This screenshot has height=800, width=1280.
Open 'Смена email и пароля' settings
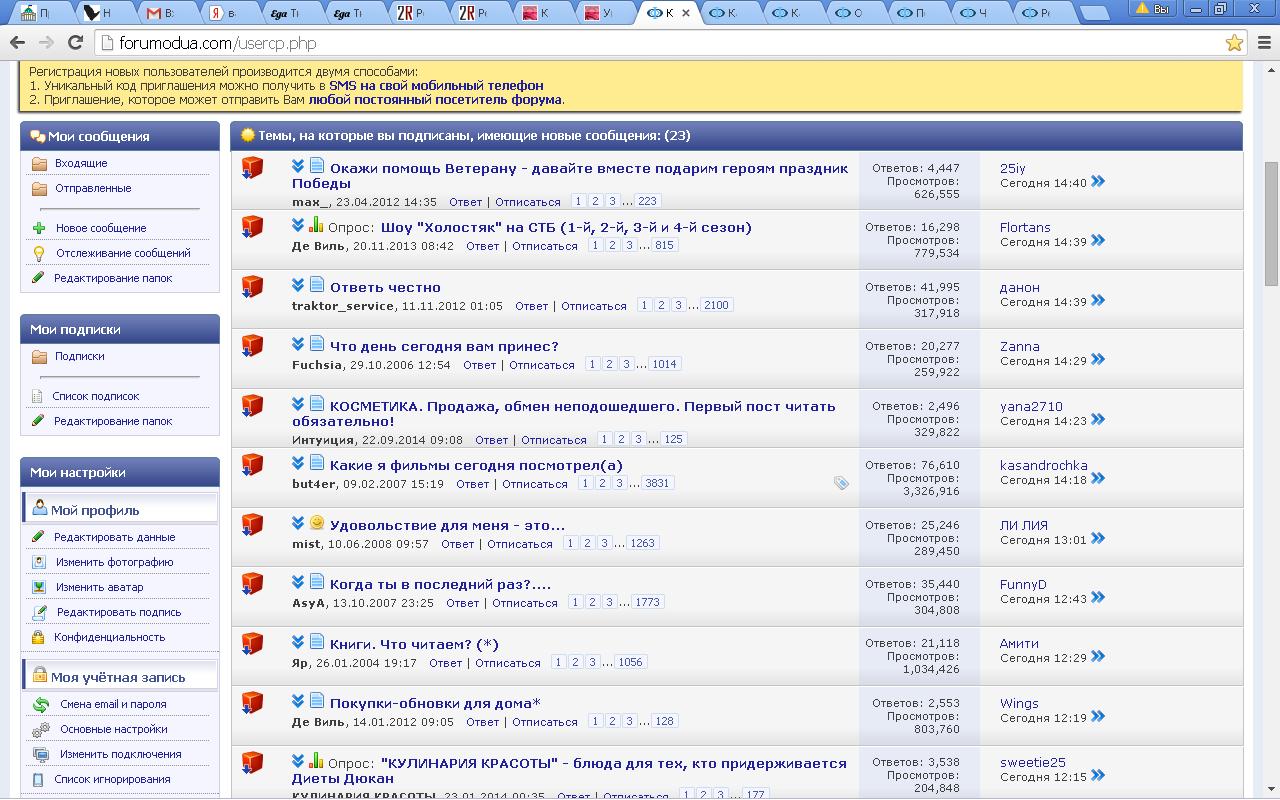[113, 704]
